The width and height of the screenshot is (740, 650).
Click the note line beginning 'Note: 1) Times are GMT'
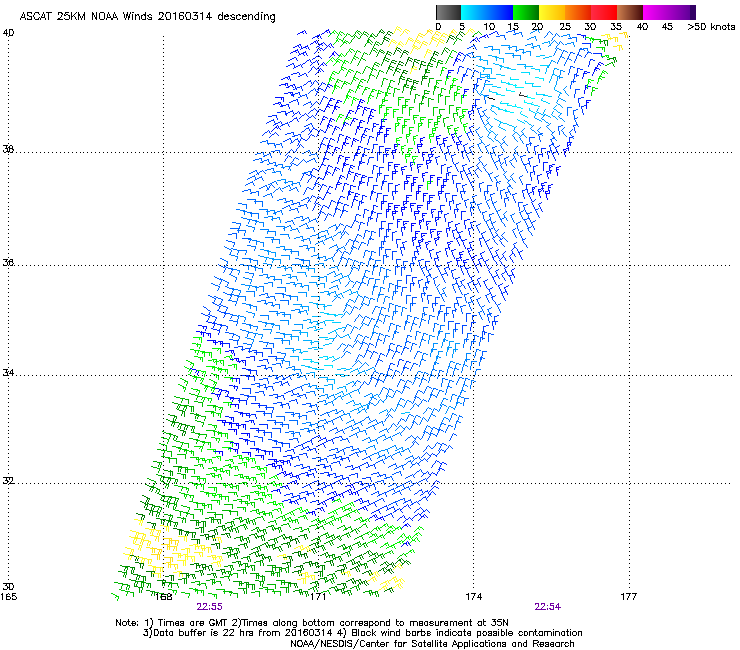[312, 623]
